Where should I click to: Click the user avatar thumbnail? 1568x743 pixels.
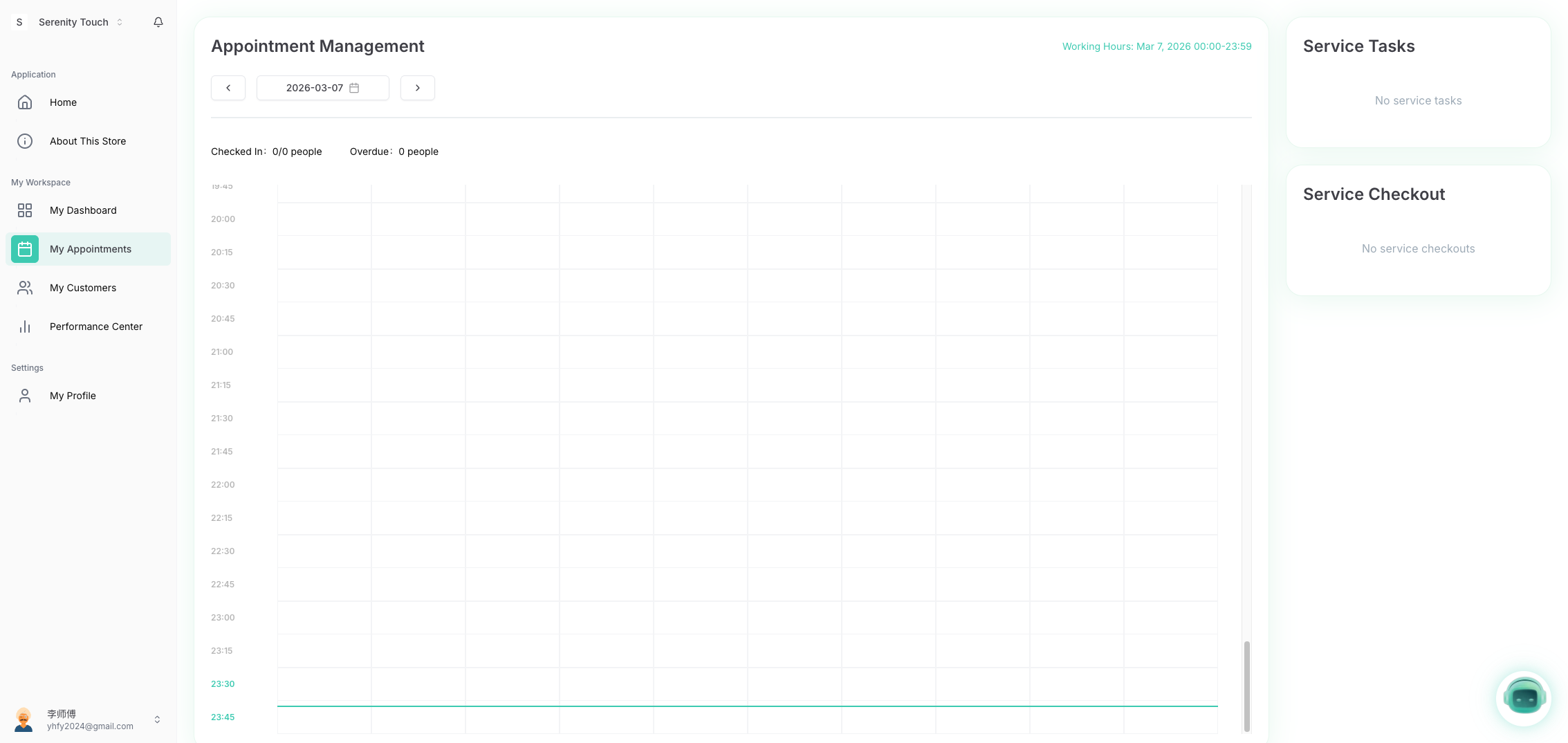(24, 719)
